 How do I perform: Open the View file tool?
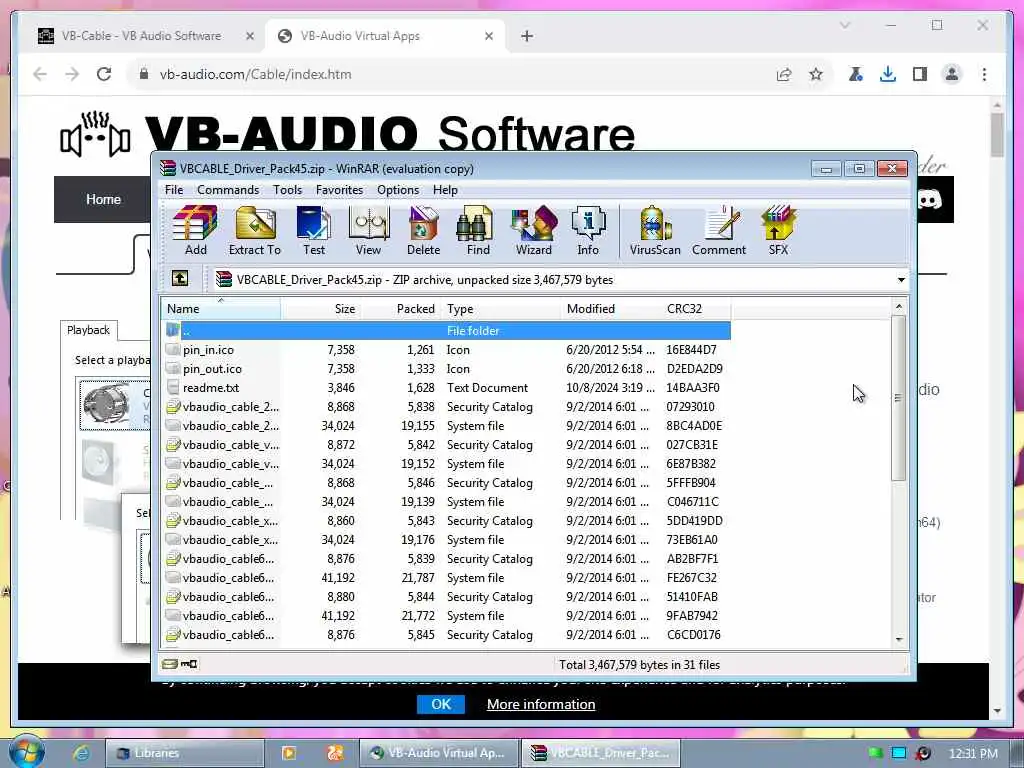(x=368, y=230)
